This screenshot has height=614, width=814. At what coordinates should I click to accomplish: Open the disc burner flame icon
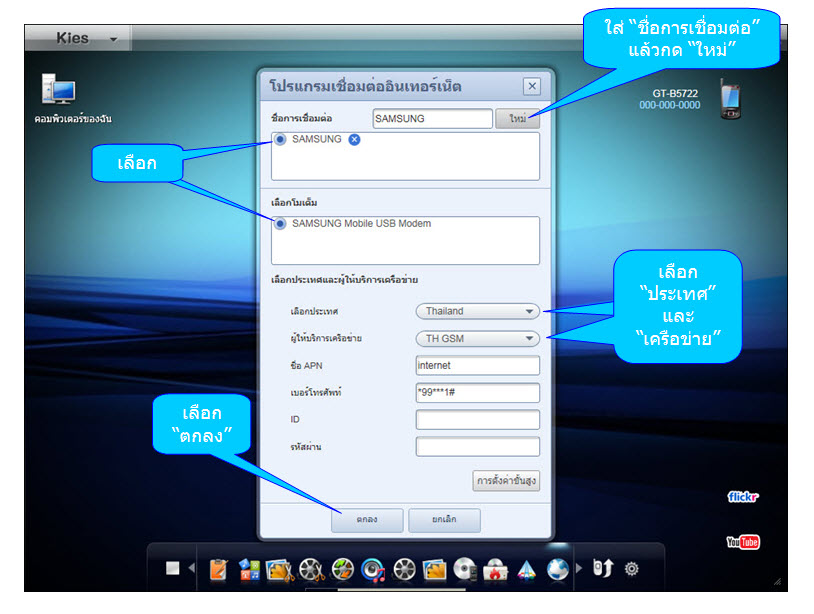[495, 570]
